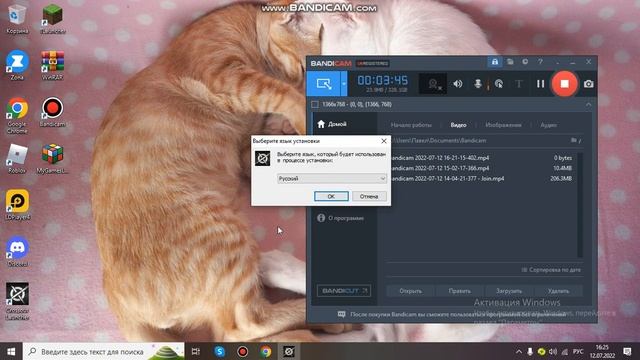Click the Bandicam desktop shortcut
This screenshot has width=640, height=360.
(53, 112)
